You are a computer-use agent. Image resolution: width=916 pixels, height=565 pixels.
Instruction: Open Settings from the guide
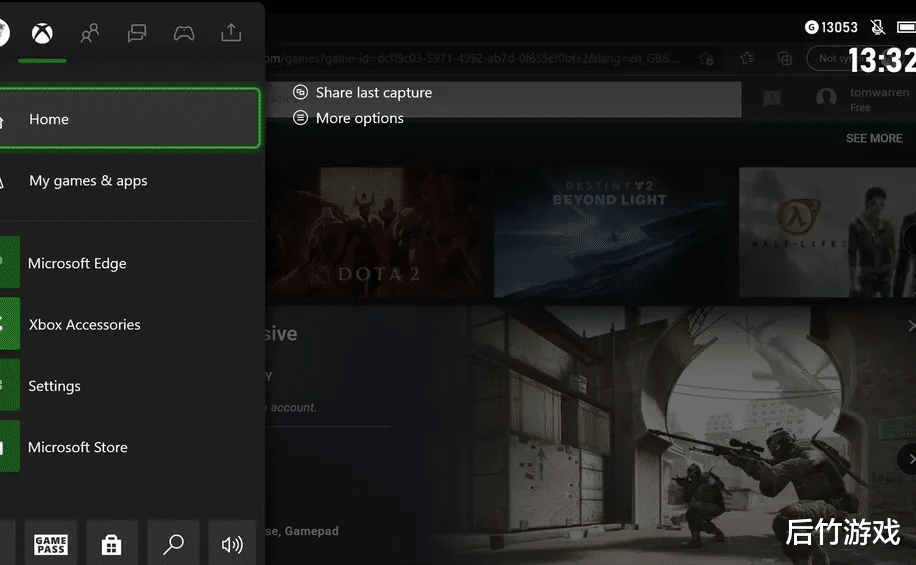point(129,386)
